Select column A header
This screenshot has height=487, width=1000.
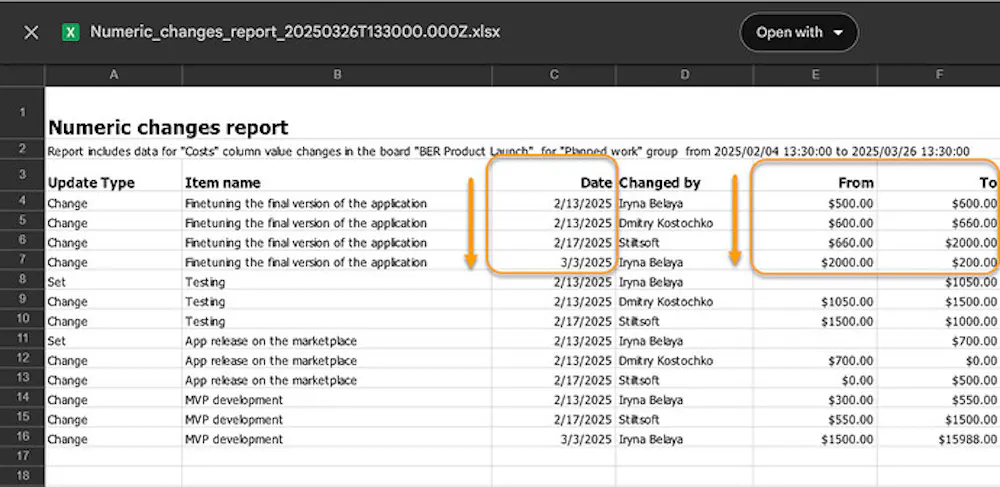(113, 75)
